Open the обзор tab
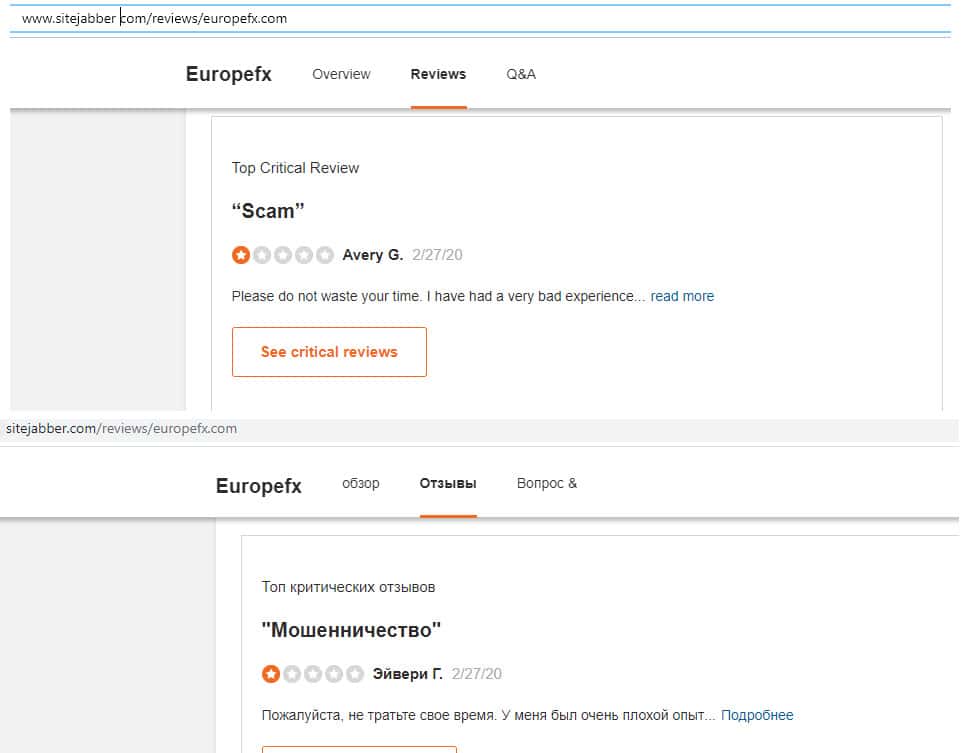Screen dimensions: 961x753 pos(361,483)
